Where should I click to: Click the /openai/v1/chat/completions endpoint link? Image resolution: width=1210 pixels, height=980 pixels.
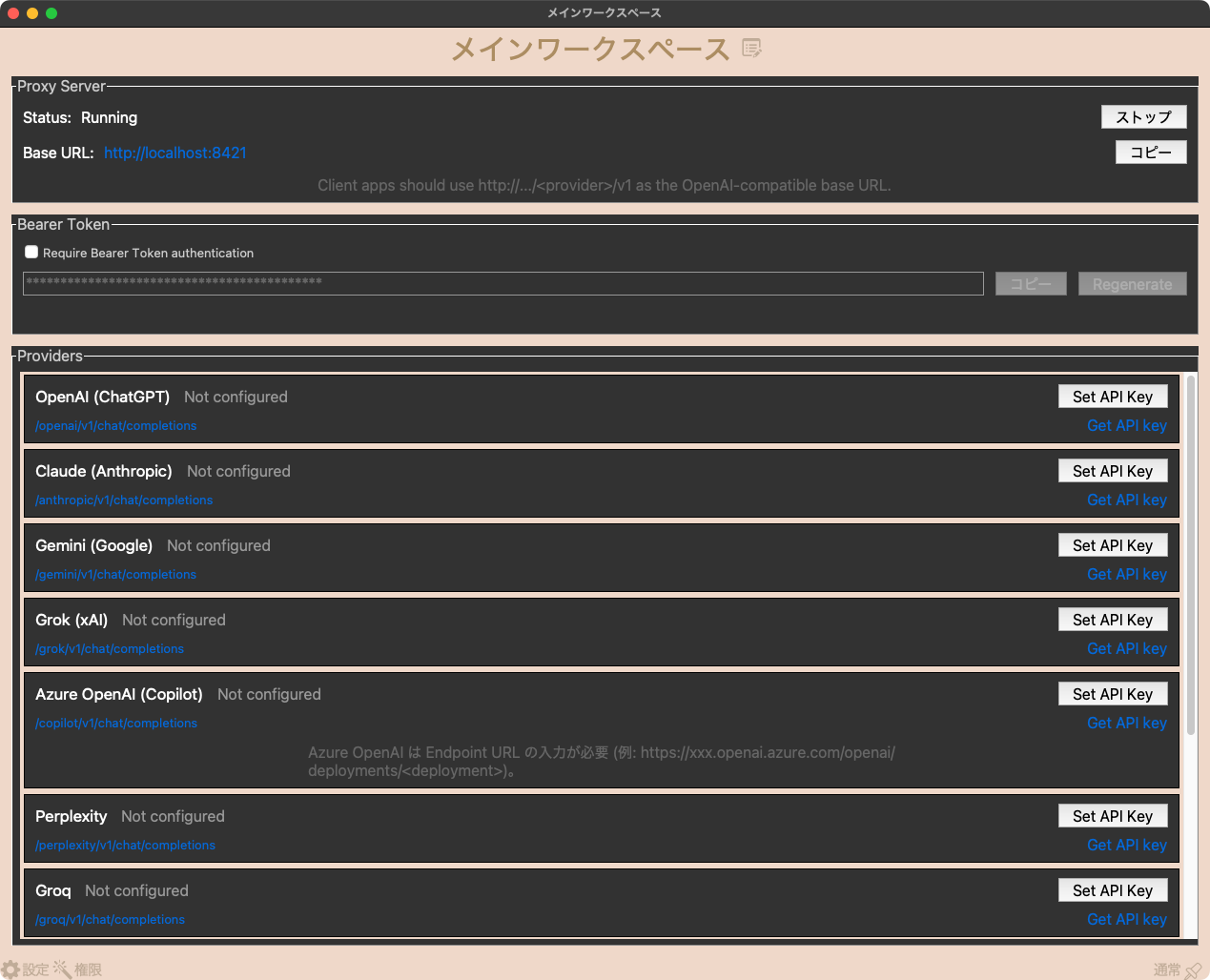point(115,425)
